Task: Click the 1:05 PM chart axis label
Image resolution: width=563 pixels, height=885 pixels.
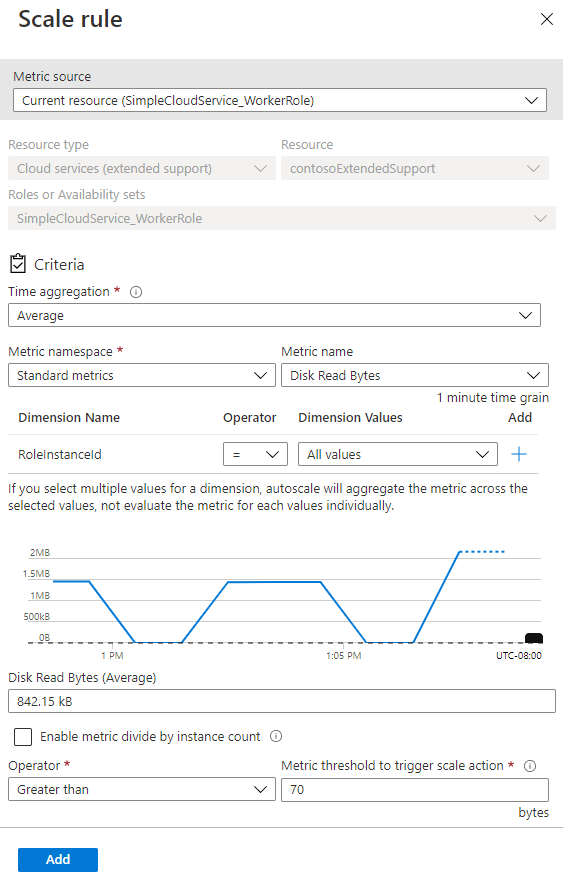Action: tap(343, 656)
